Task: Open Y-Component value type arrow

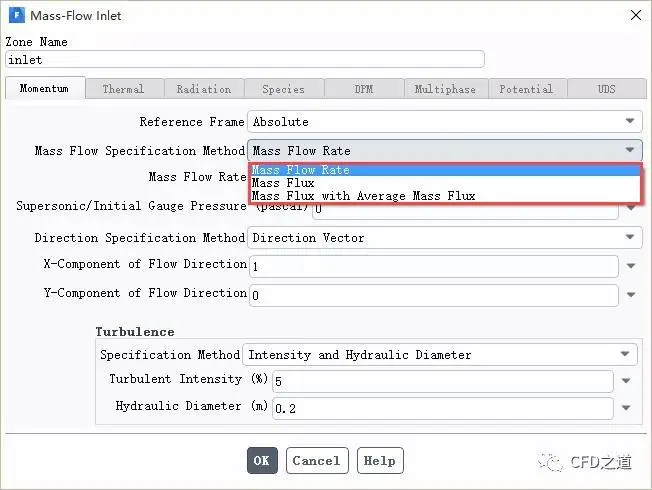Action: click(631, 295)
